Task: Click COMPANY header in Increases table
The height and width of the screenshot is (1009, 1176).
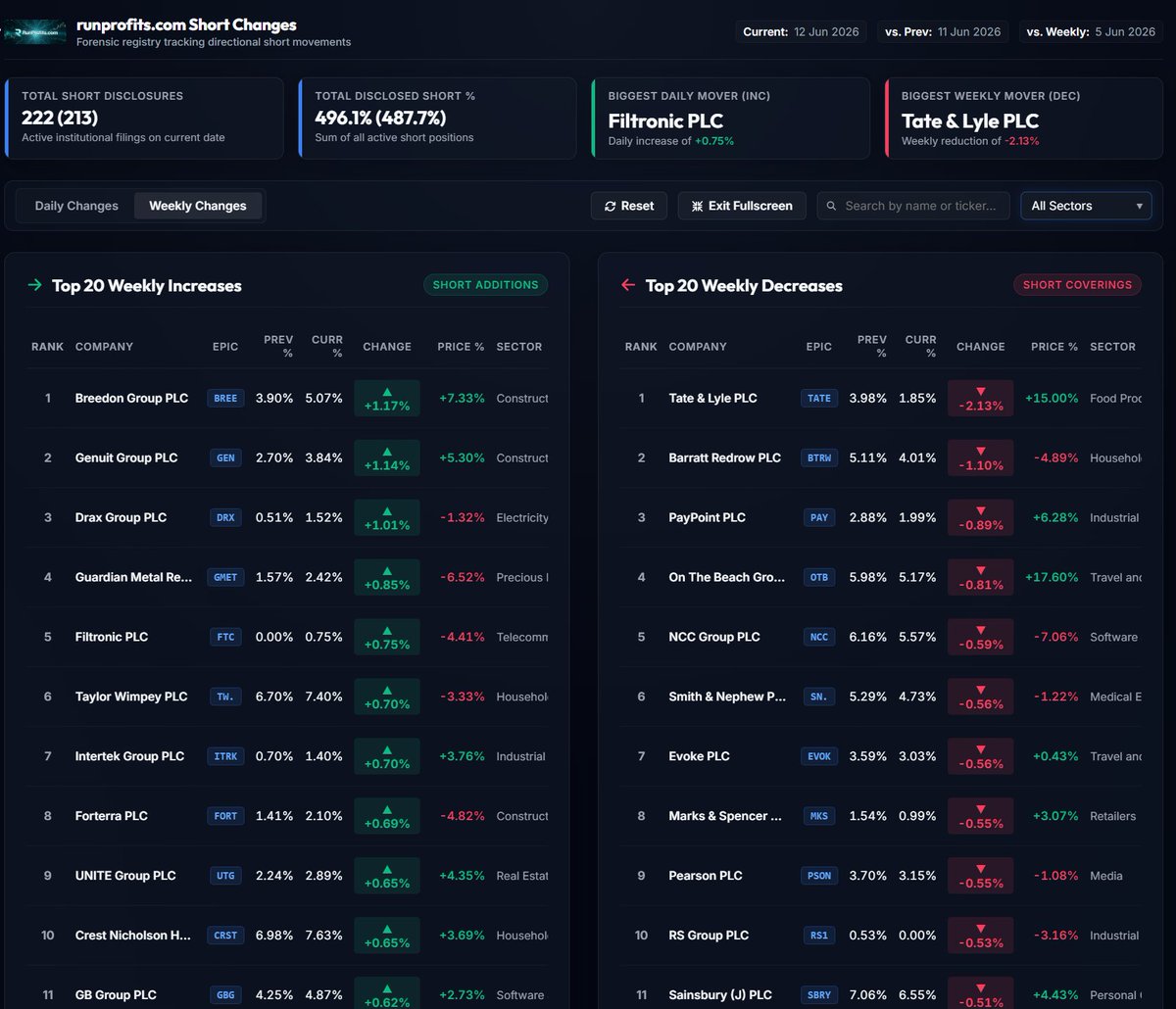Action: (104, 347)
